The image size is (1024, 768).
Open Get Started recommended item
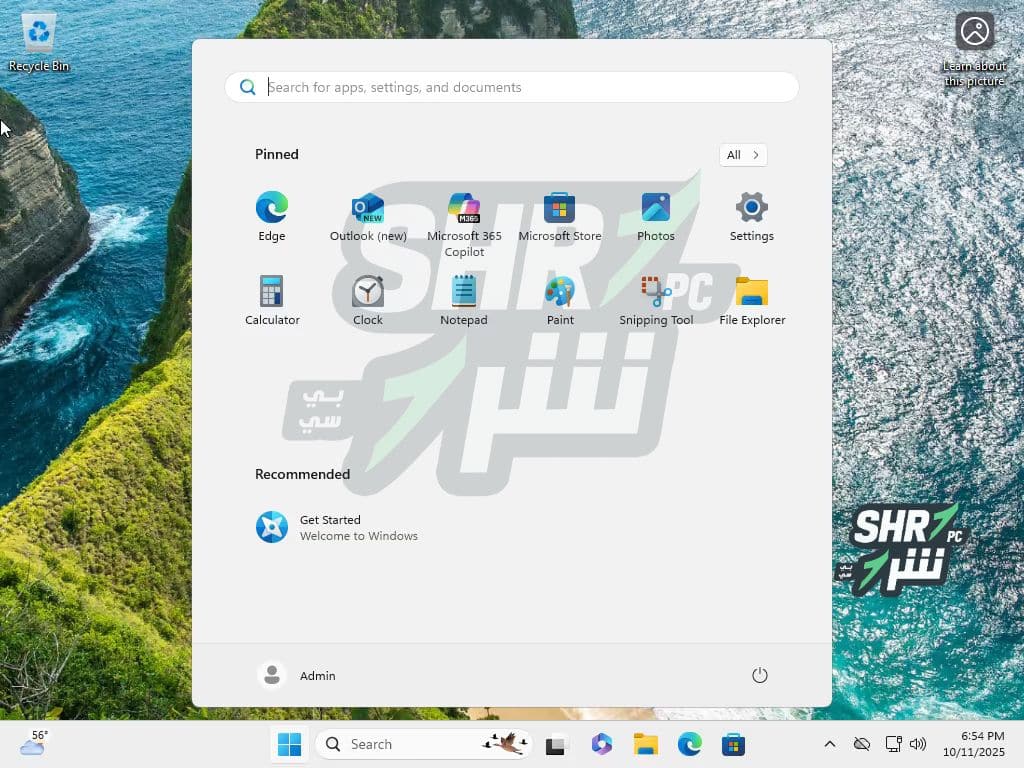[337, 527]
